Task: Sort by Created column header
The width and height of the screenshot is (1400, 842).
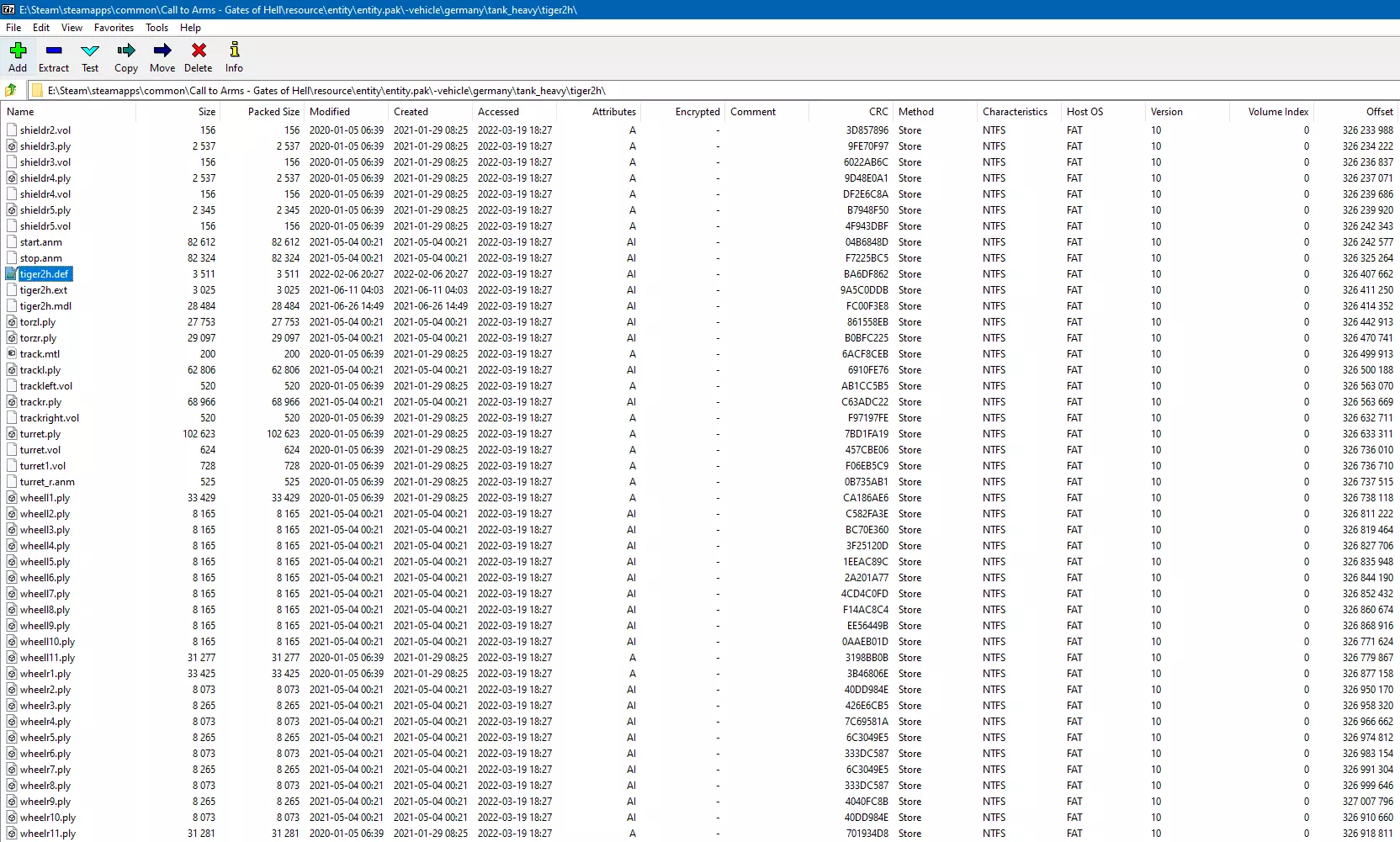Action: click(430, 112)
